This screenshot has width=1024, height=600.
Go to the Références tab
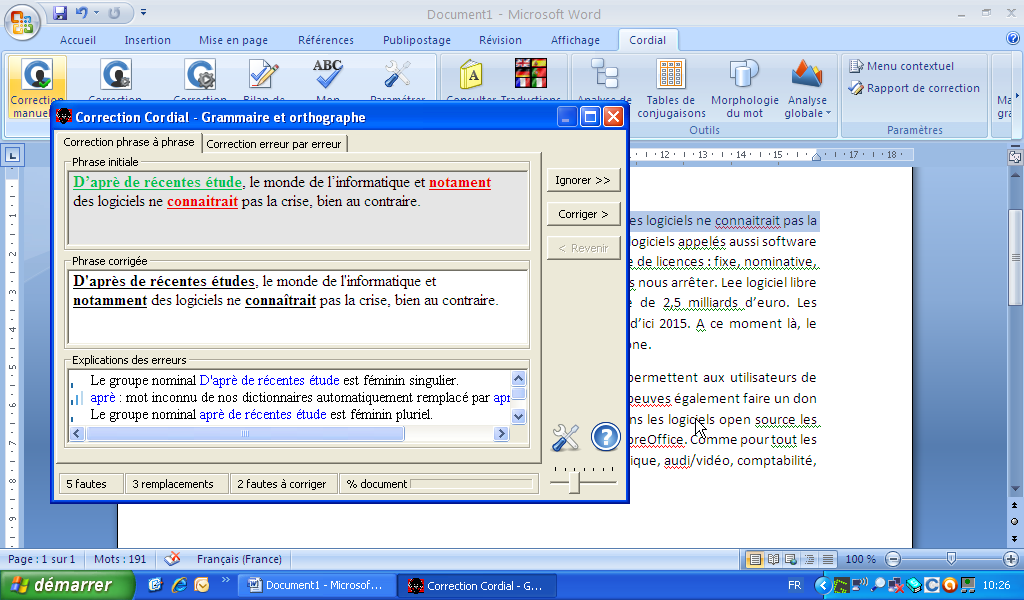tap(326, 40)
